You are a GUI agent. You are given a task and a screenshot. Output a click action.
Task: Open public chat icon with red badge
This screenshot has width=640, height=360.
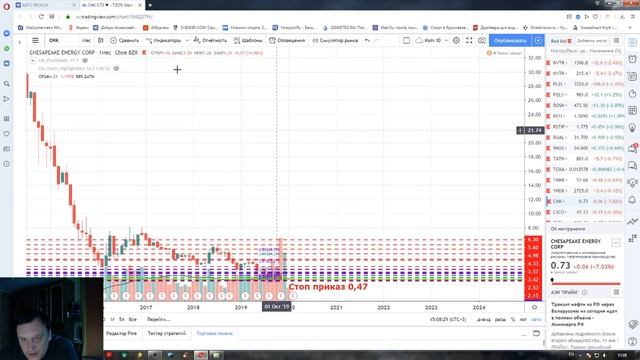coord(632,148)
